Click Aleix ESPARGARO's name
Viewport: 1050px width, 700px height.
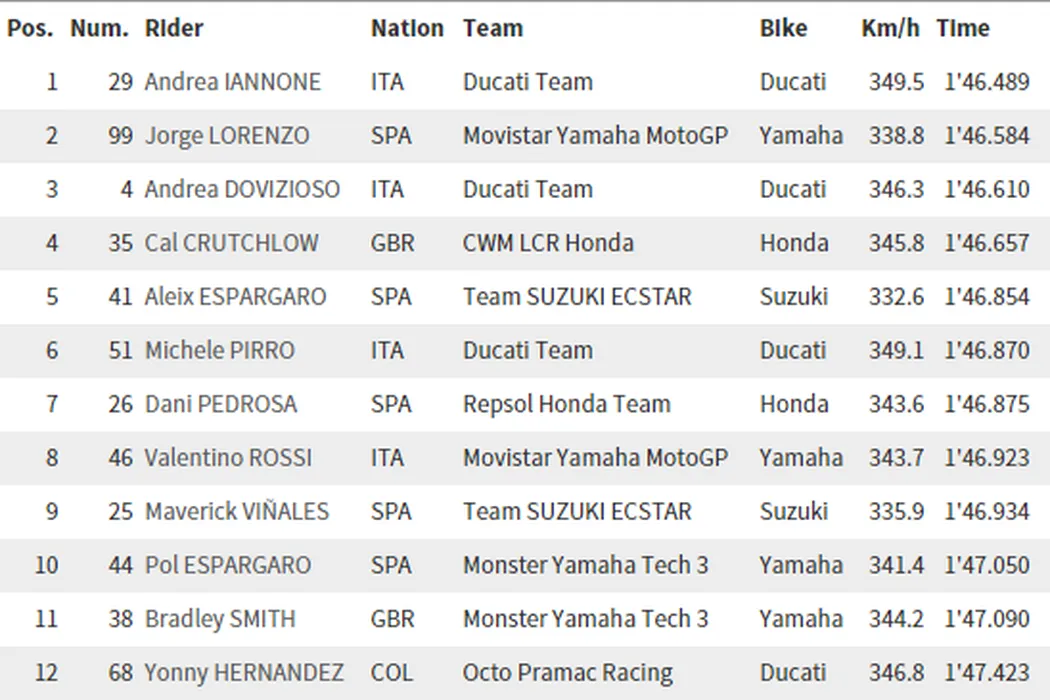[x=235, y=297]
